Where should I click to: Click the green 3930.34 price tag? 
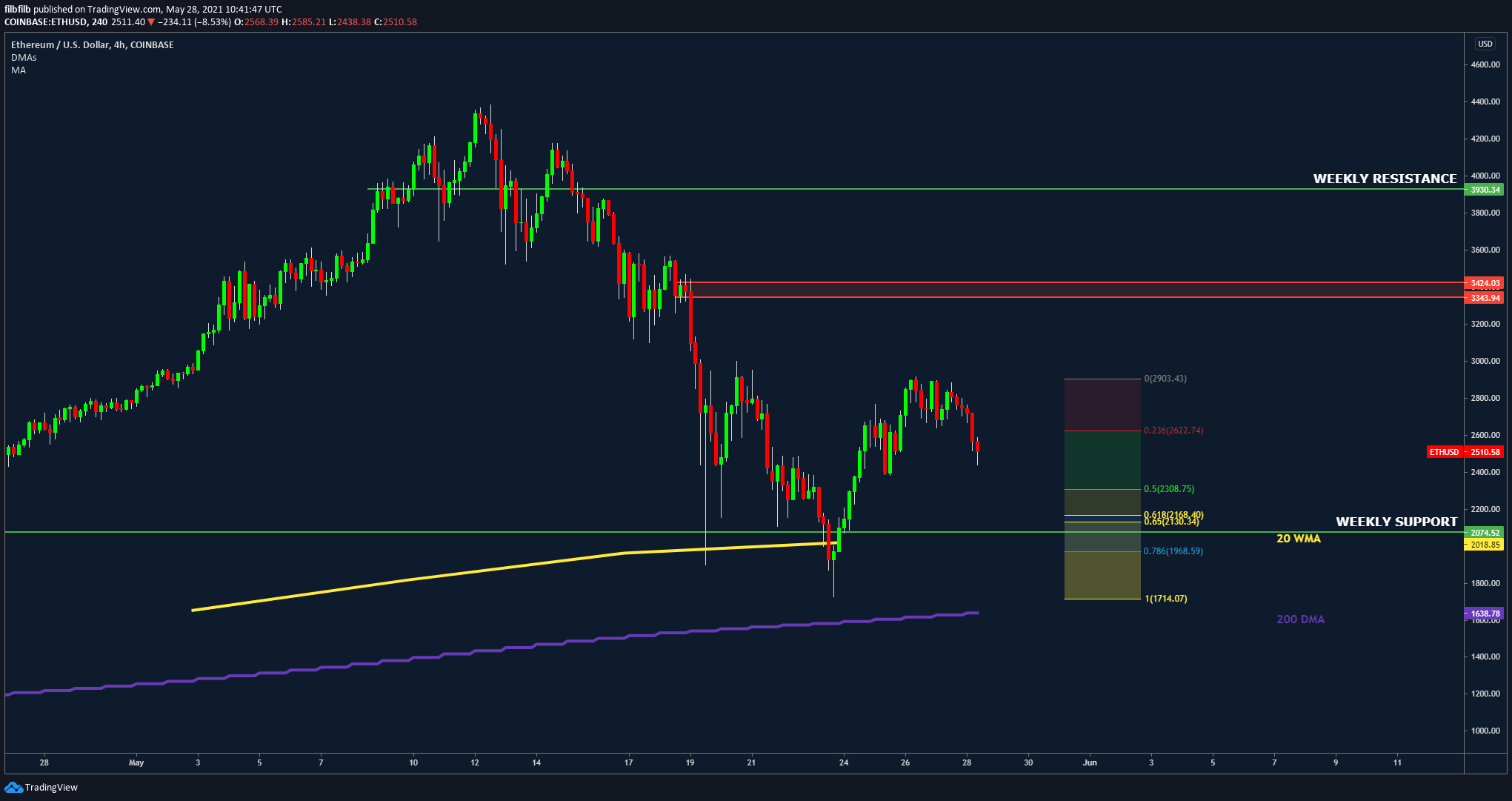tap(1485, 190)
